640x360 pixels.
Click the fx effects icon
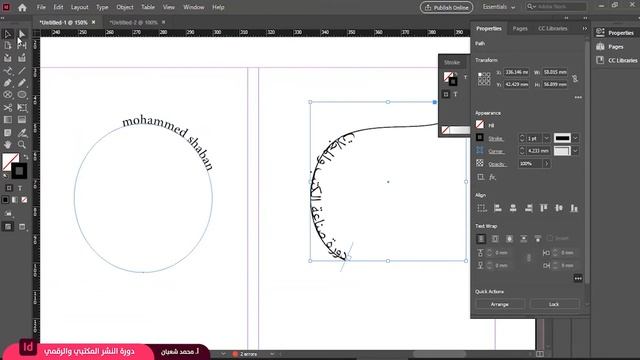coord(493,177)
